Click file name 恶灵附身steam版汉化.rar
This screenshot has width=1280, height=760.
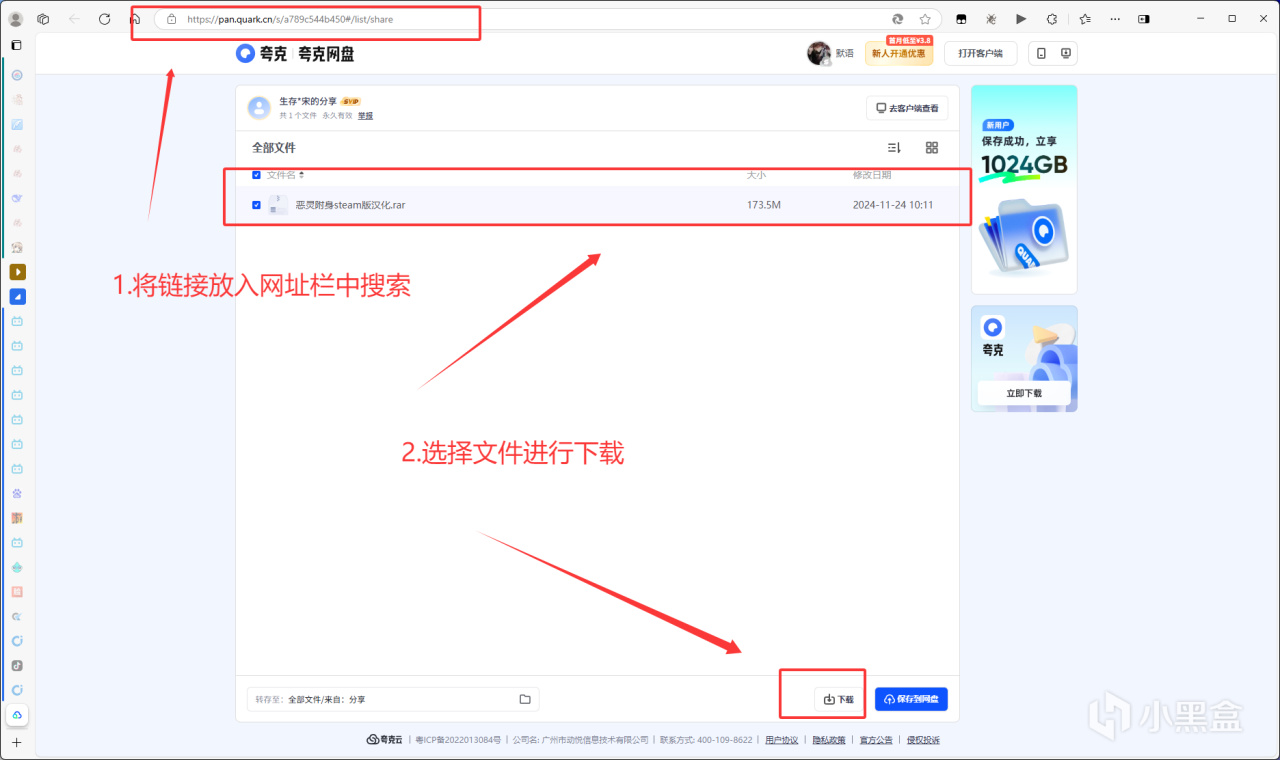coord(350,205)
